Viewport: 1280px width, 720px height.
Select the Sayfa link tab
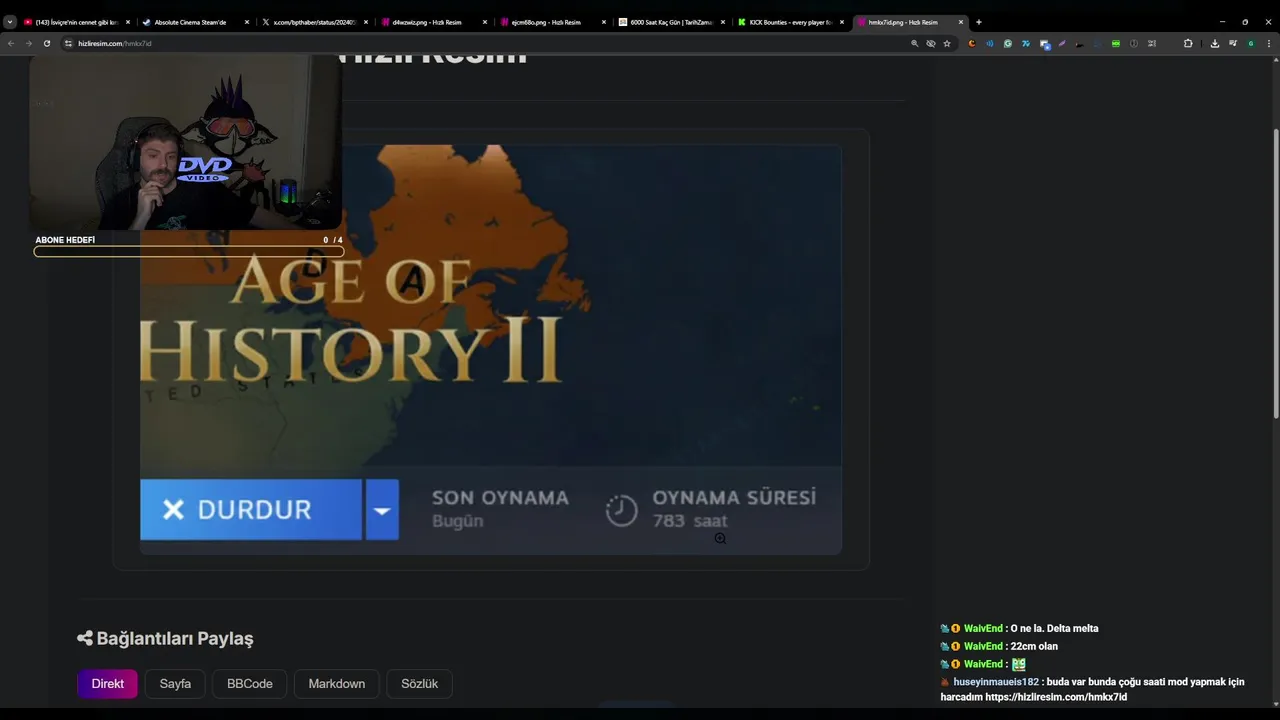point(175,684)
